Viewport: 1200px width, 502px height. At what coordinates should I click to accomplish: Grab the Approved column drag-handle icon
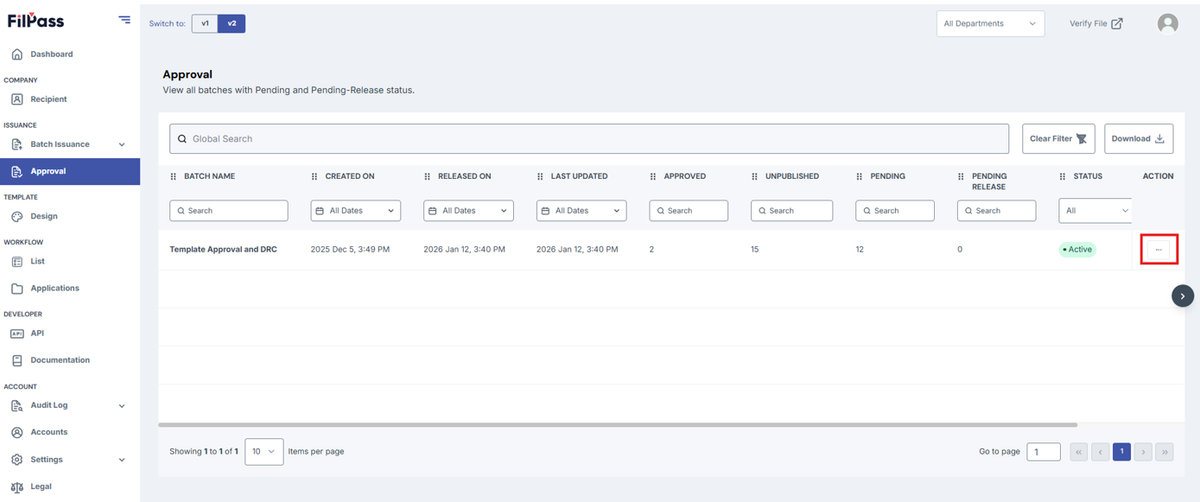coord(653,176)
